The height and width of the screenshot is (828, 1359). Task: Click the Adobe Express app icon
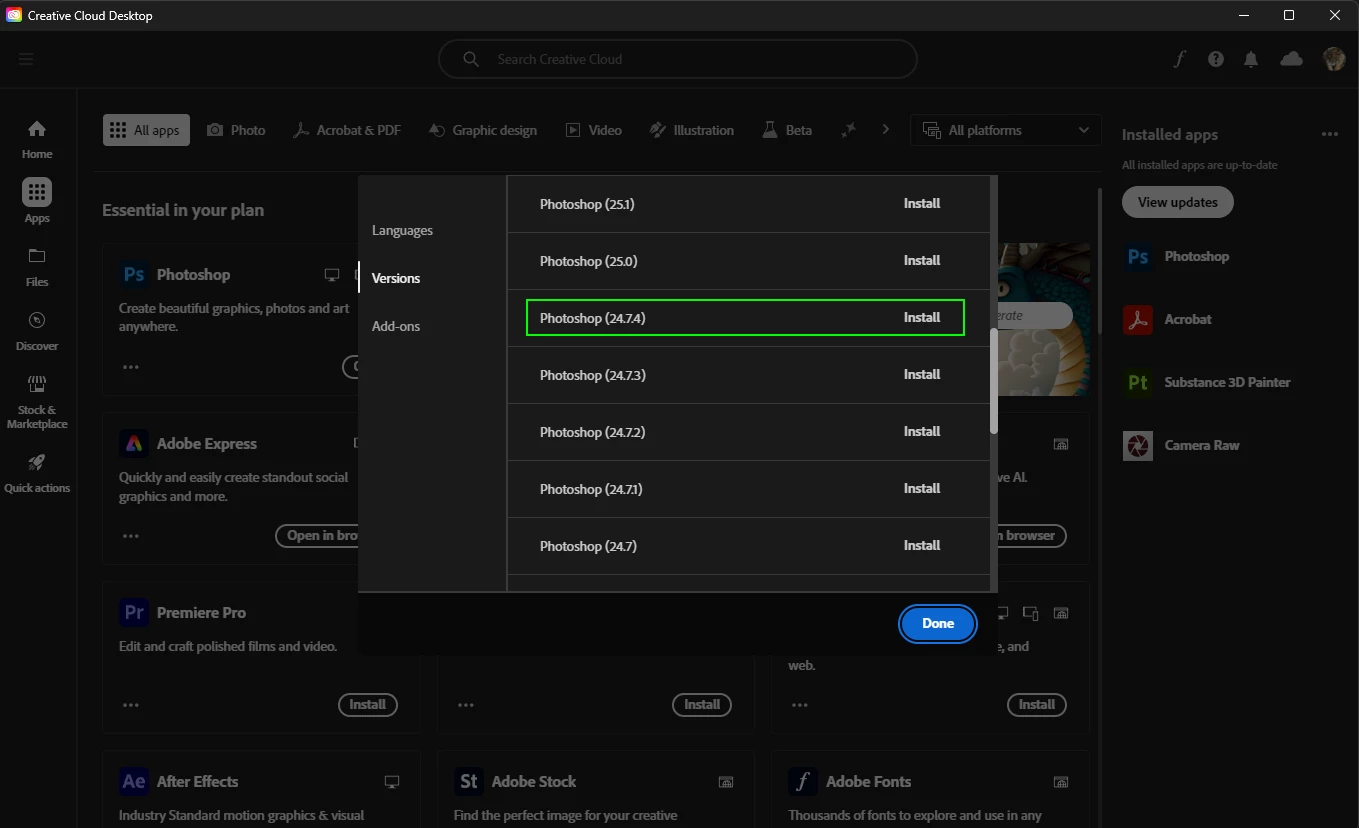pos(134,443)
